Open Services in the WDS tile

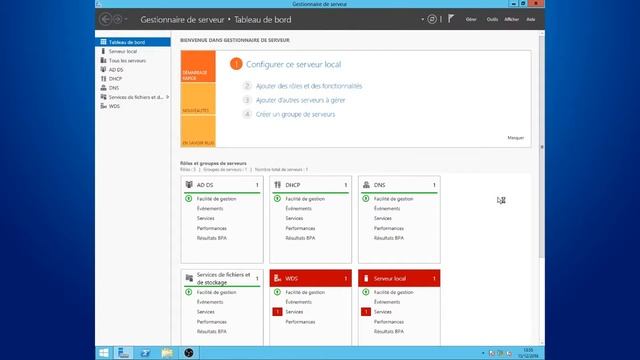(x=294, y=312)
